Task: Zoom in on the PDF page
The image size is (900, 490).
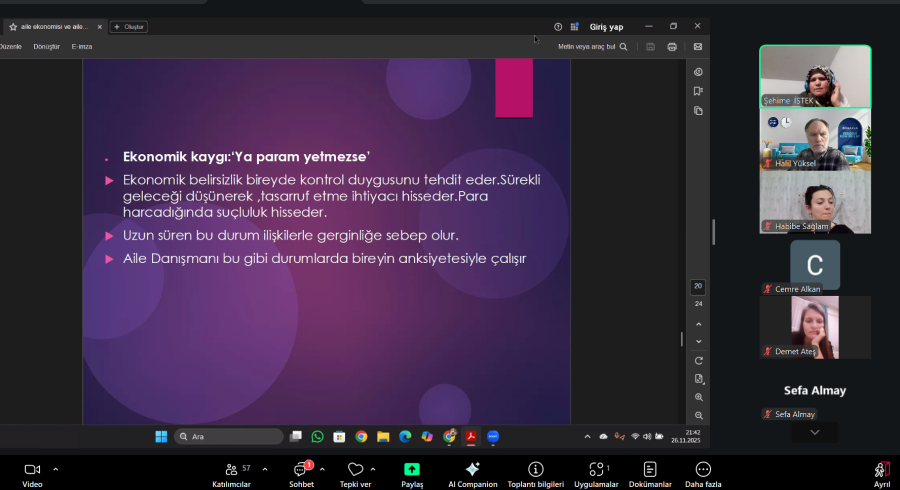Action: [698, 397]
